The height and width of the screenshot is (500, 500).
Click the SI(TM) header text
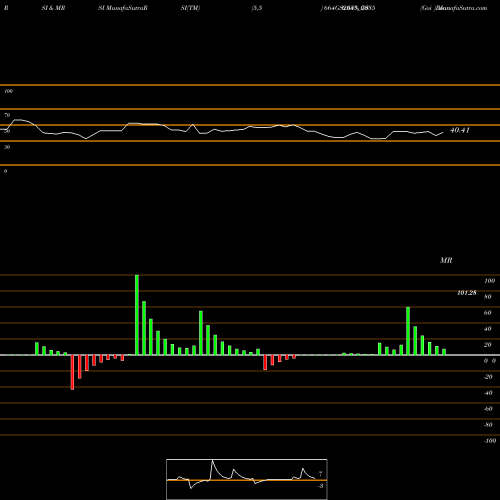190,8
